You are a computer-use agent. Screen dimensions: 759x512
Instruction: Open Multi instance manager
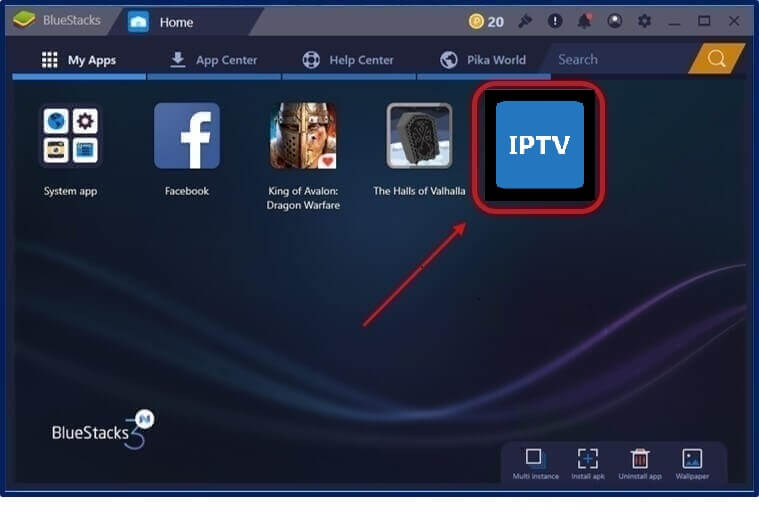point(535,464)
